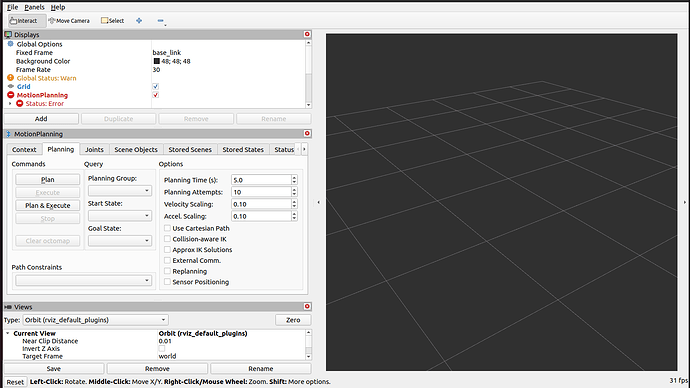Viewport: 690px width, 388px height.
Task: Enable Use Cartesian Path option
Action: [x=167, y=228]
